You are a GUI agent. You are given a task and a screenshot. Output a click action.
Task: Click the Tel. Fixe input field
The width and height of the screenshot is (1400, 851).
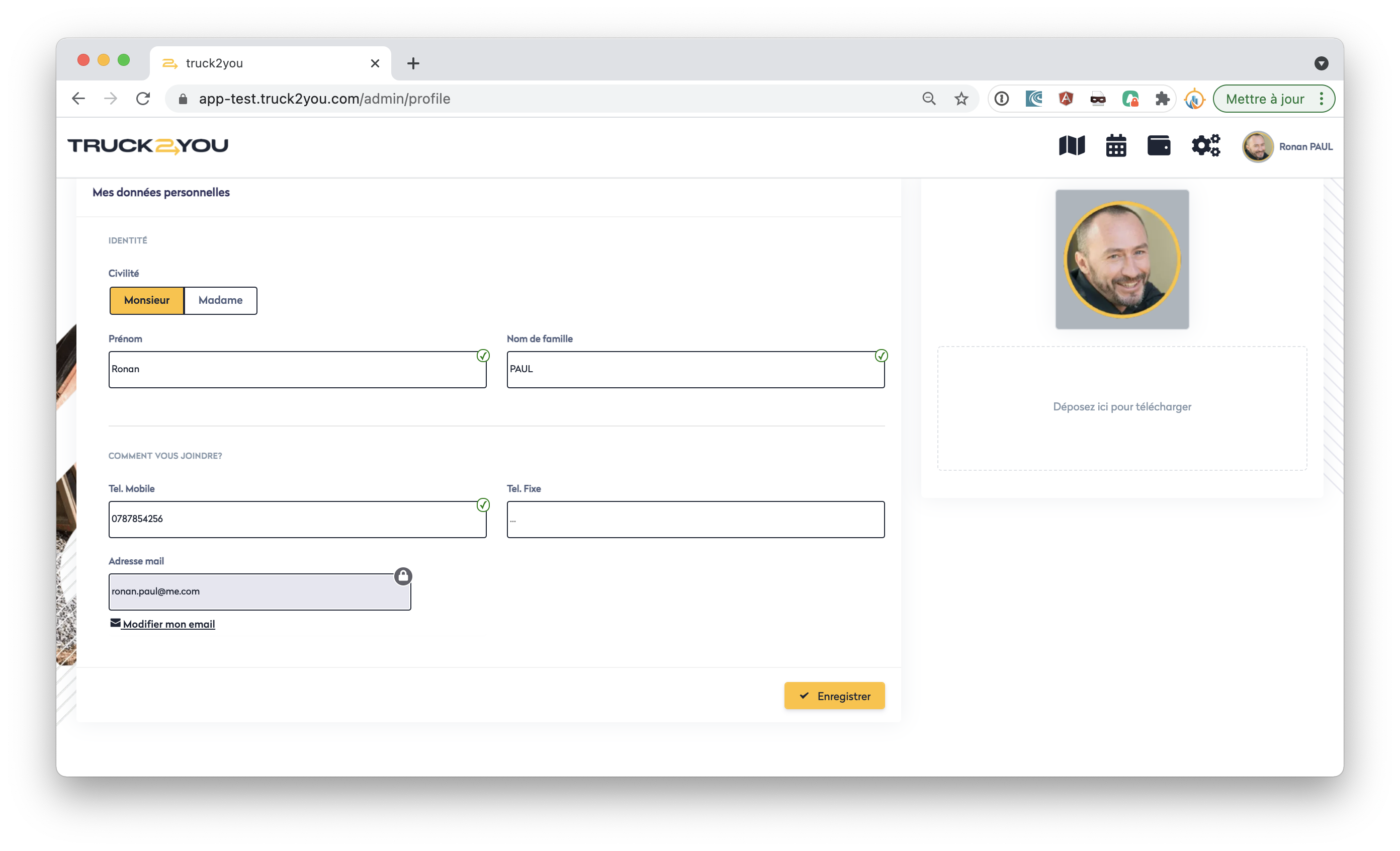(x=695, y=519)
